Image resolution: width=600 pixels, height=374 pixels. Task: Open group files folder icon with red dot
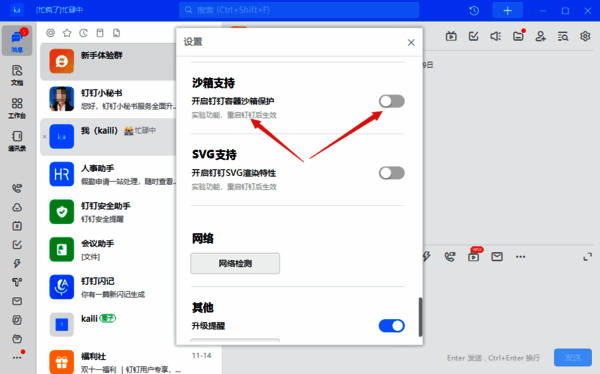518,36
